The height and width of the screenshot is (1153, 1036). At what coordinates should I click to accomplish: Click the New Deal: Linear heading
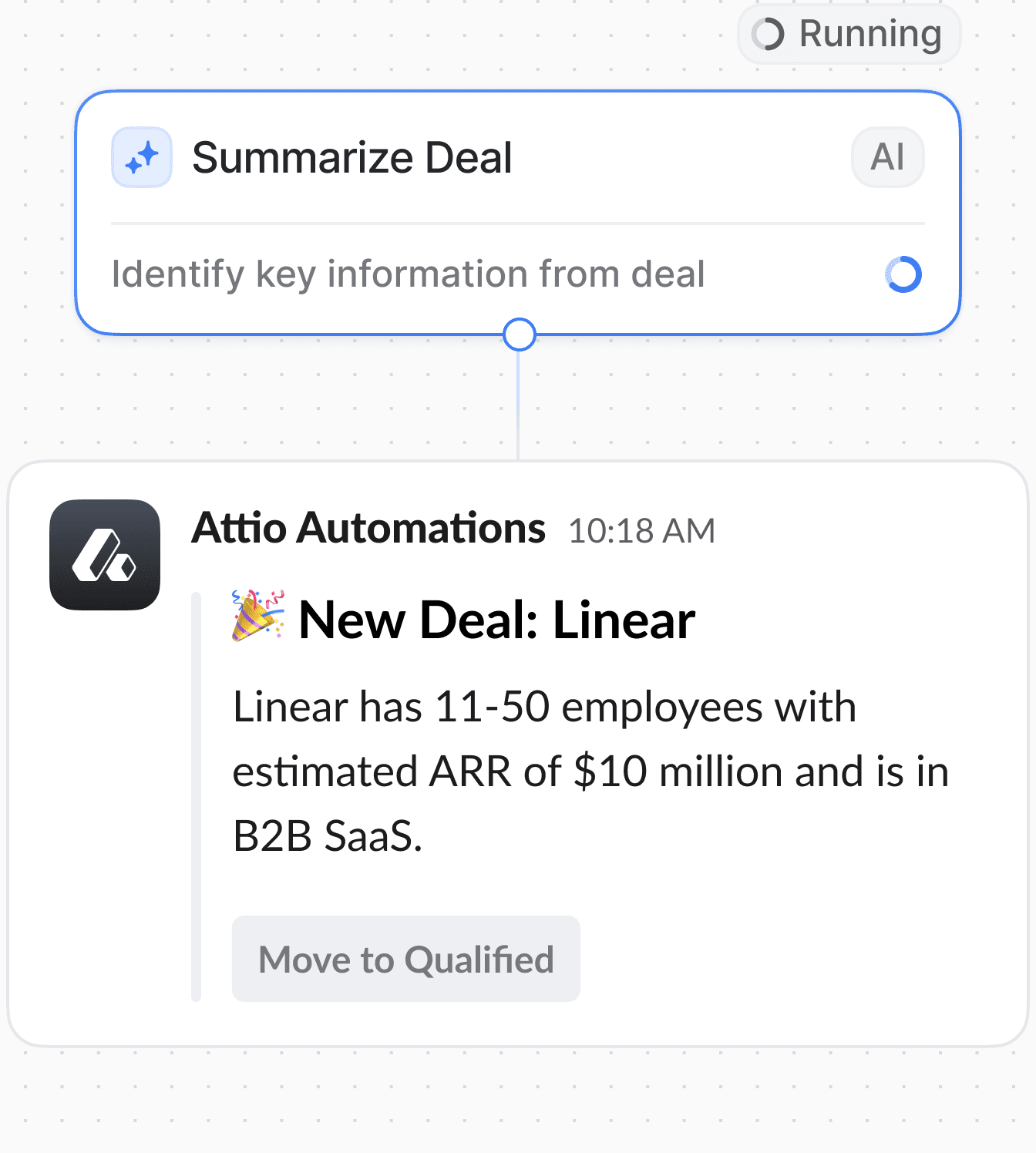pos(496,620)
